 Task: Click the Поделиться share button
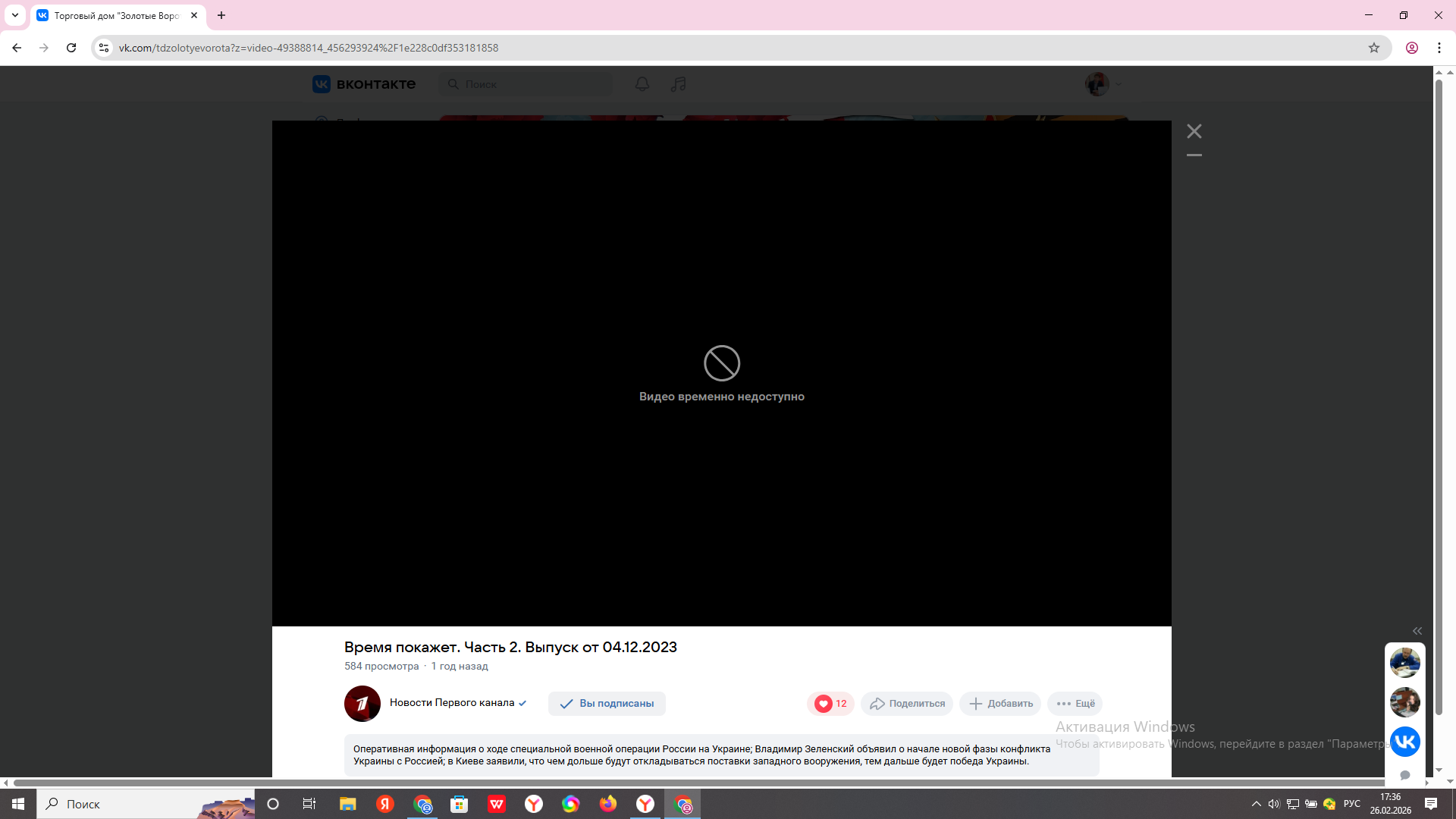[907, 703]
